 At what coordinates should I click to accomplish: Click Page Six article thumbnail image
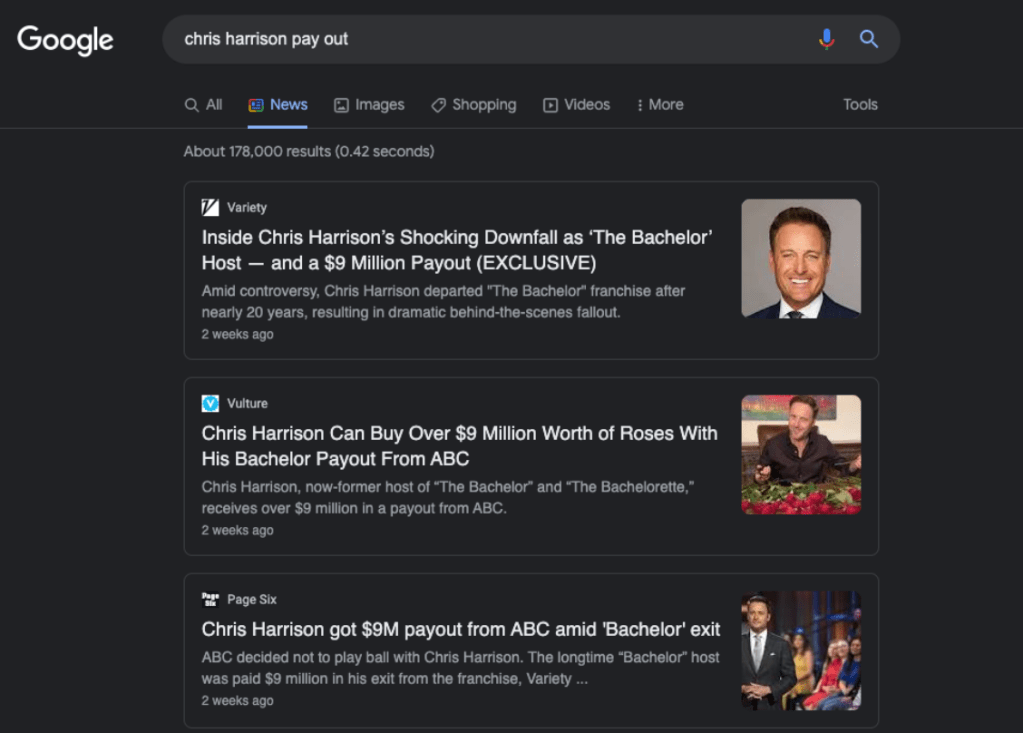(x=800, y=650)
